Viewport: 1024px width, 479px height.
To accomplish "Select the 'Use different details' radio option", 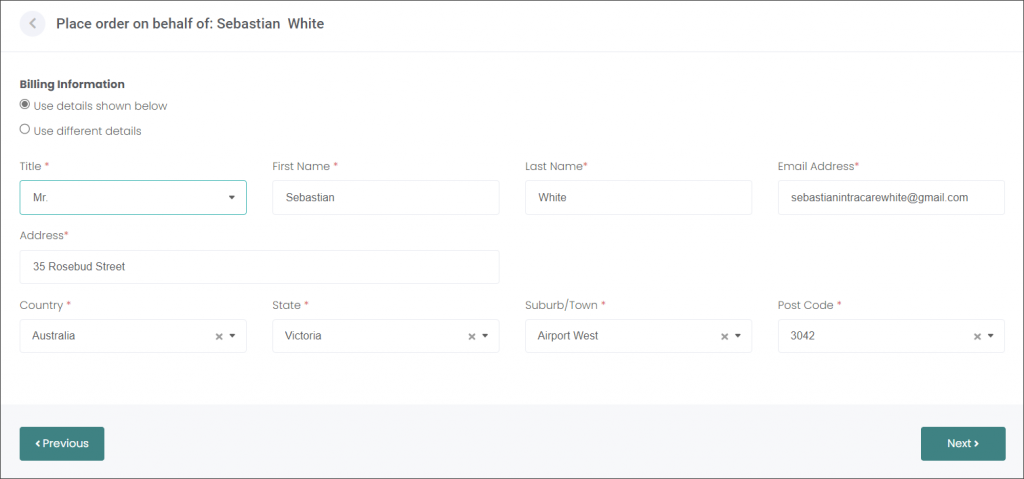I will (25, 129).
